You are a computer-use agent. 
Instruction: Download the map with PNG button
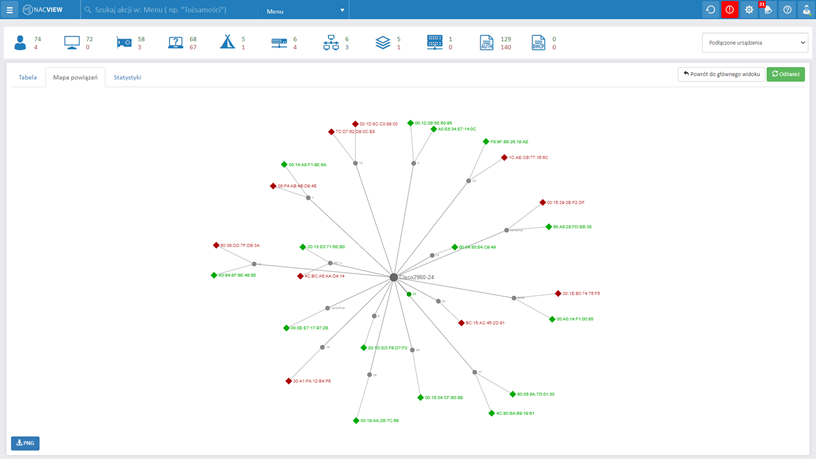(x=25, y=443)
